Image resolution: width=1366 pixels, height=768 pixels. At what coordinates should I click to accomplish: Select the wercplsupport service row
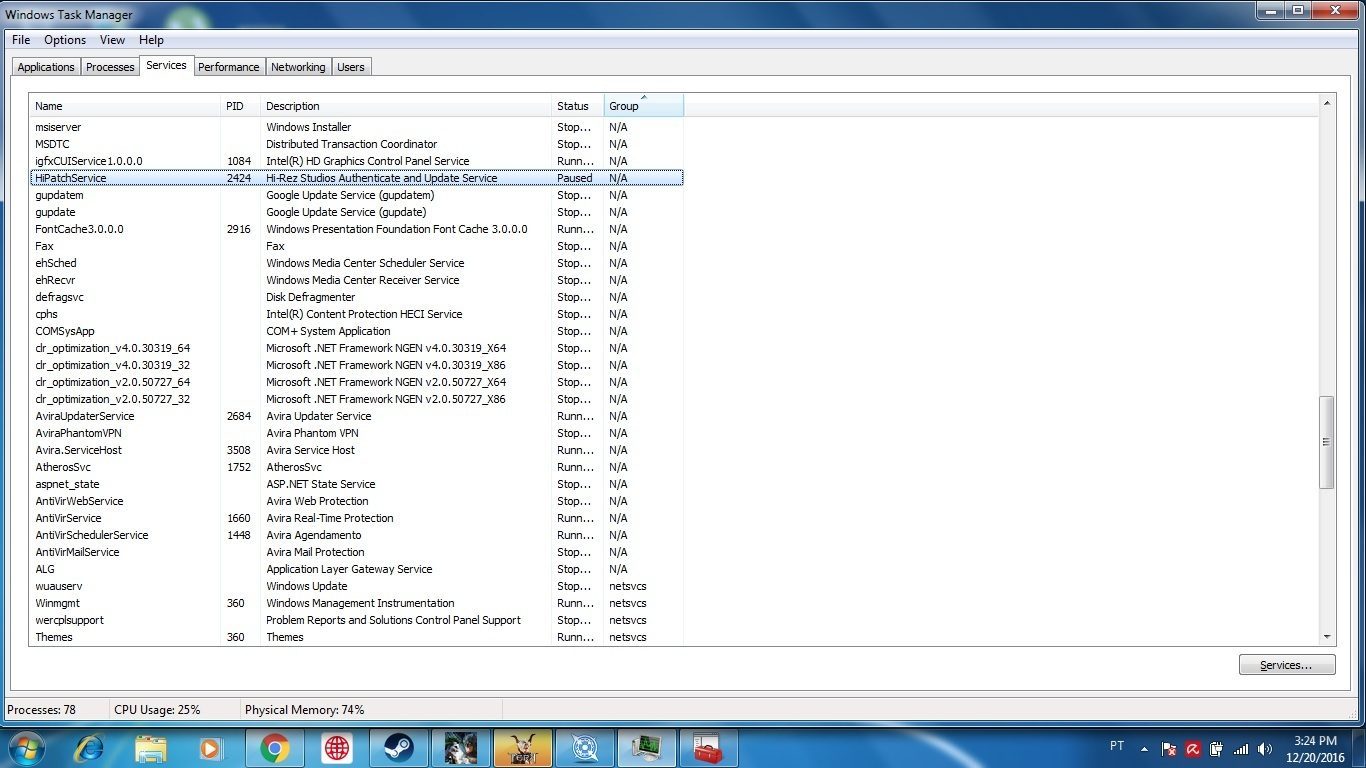[357, 620]
